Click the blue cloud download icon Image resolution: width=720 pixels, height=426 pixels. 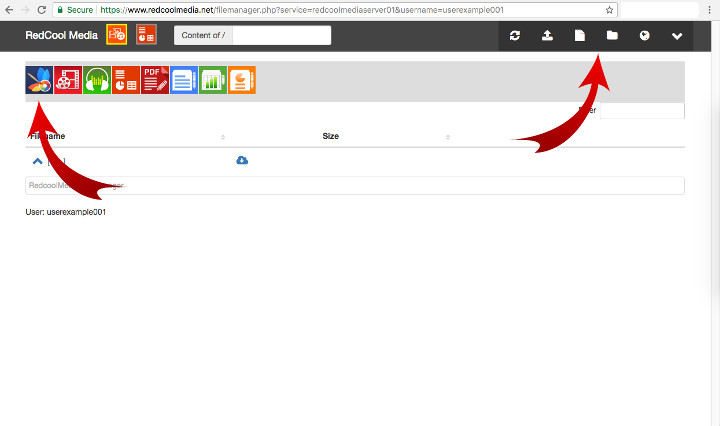[x=242, y=160]
